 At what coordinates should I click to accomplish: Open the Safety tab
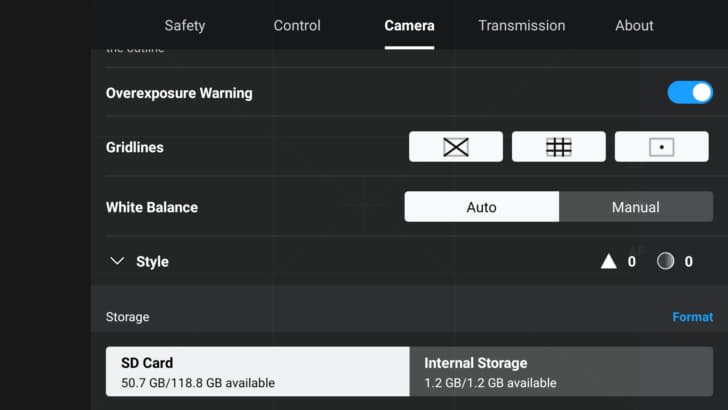[x=185, y=26]
